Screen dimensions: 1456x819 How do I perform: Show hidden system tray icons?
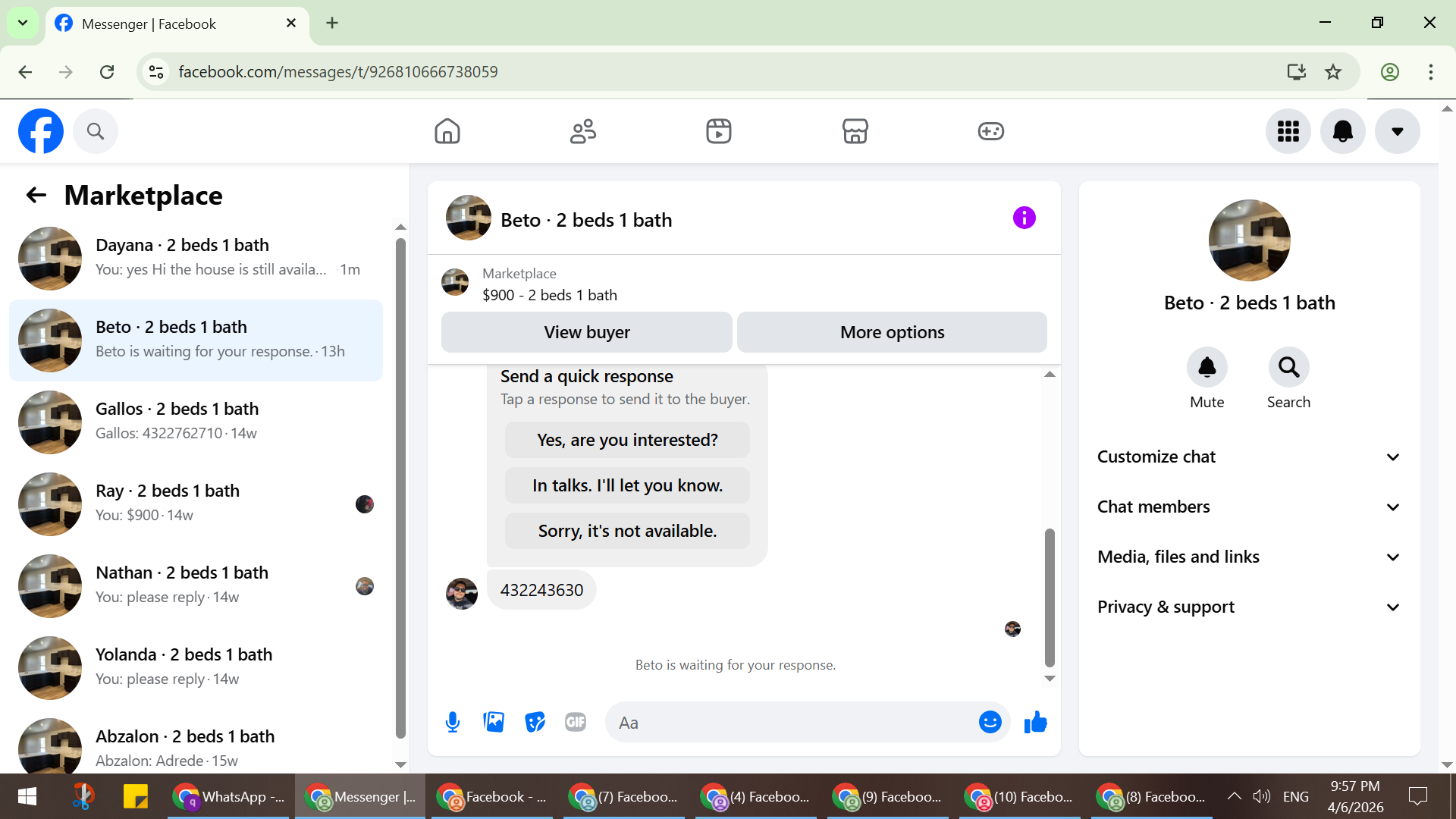pos(1234,796)
